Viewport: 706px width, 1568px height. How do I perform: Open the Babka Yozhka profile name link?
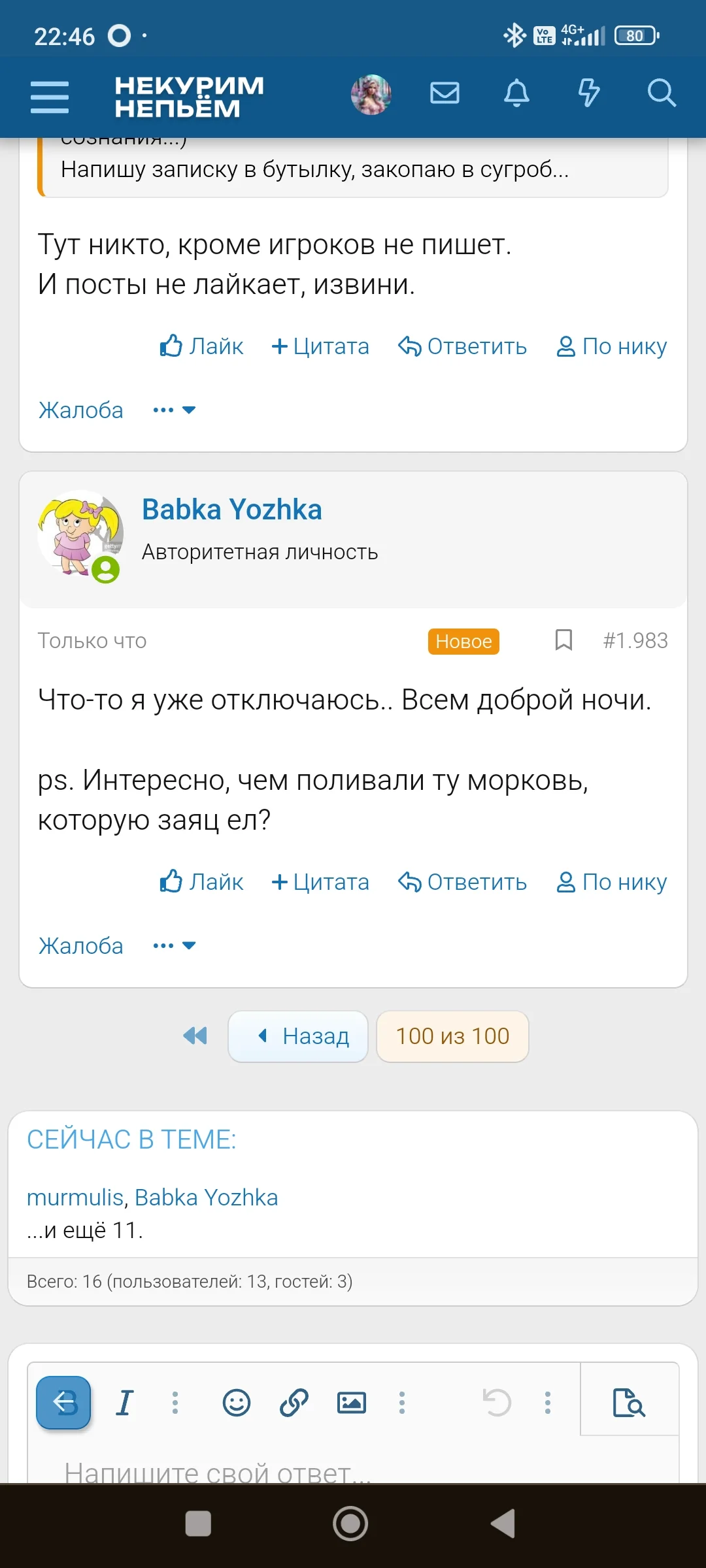(232, 510)
